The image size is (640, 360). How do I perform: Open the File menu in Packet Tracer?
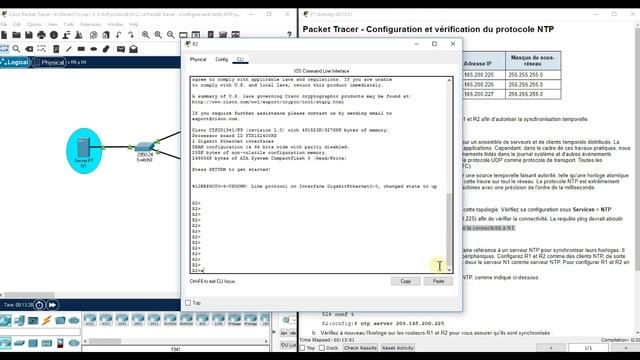[4, 24]
